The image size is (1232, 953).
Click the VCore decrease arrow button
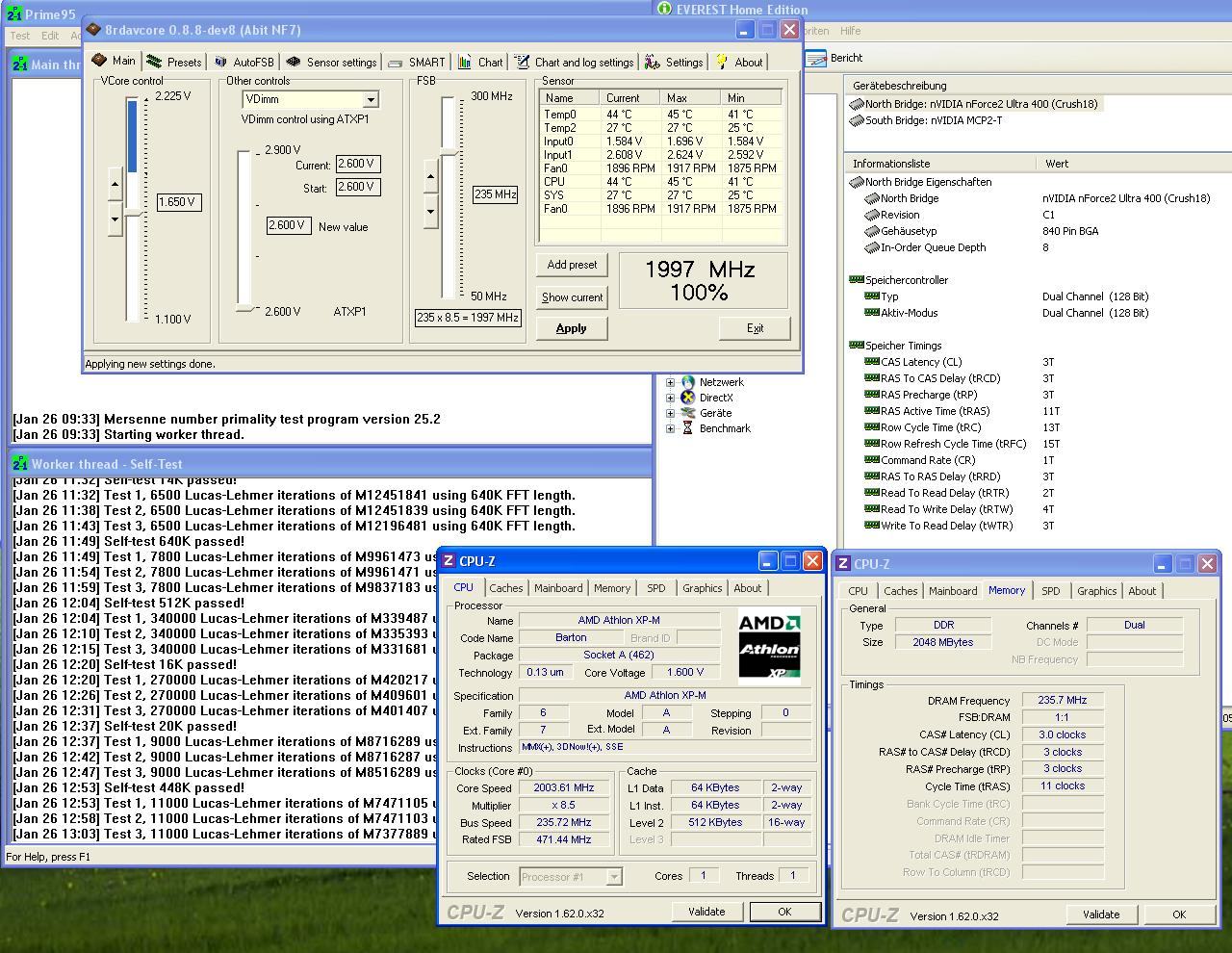click(x=115, y=219)
